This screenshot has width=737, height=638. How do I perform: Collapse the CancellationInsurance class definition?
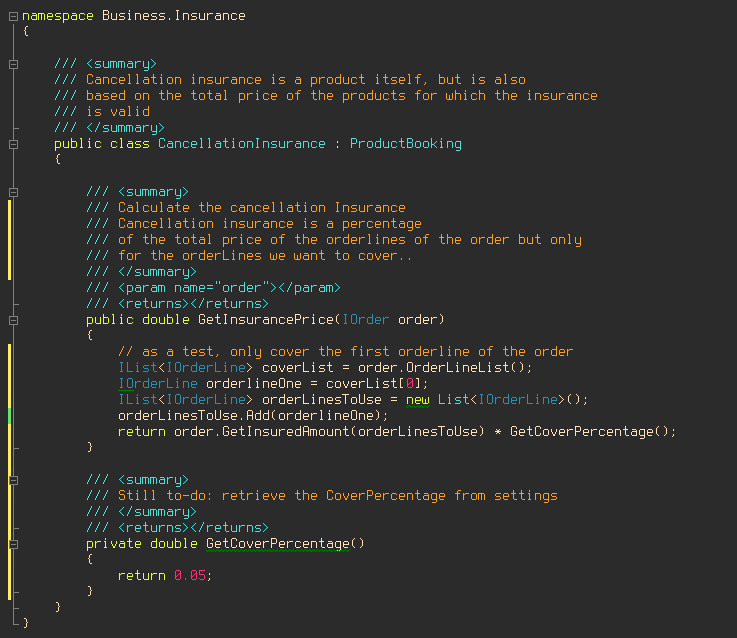(13, 144)
